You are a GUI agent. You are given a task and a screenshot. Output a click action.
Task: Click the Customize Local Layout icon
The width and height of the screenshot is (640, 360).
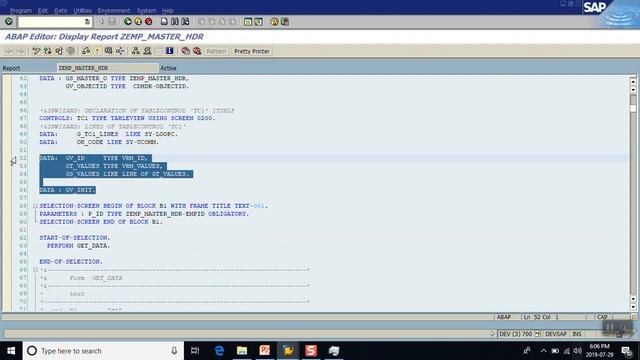[x=285, y=22]
